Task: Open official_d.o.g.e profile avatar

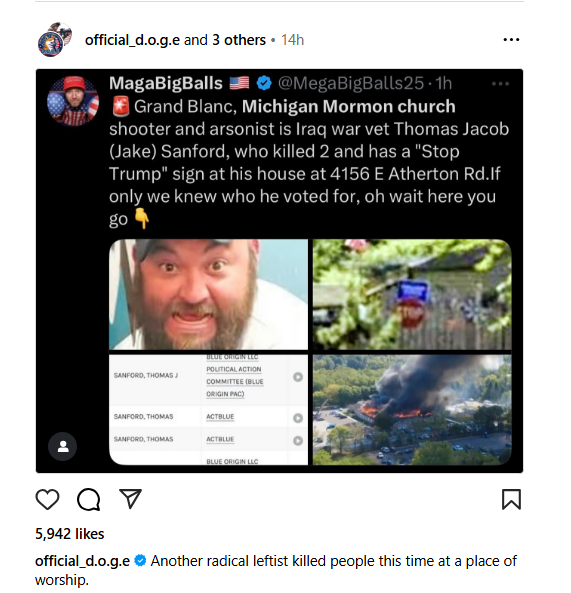Action: tap(55, 40)
